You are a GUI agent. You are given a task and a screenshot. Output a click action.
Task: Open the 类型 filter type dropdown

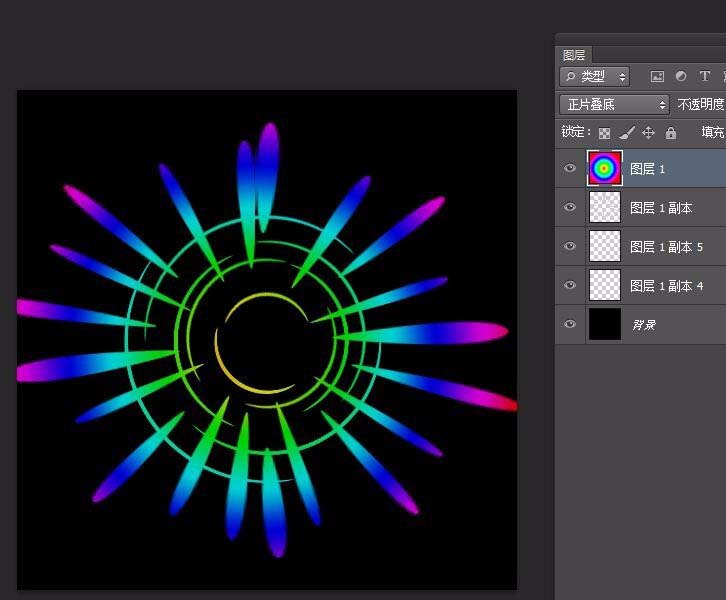point(595,76)
